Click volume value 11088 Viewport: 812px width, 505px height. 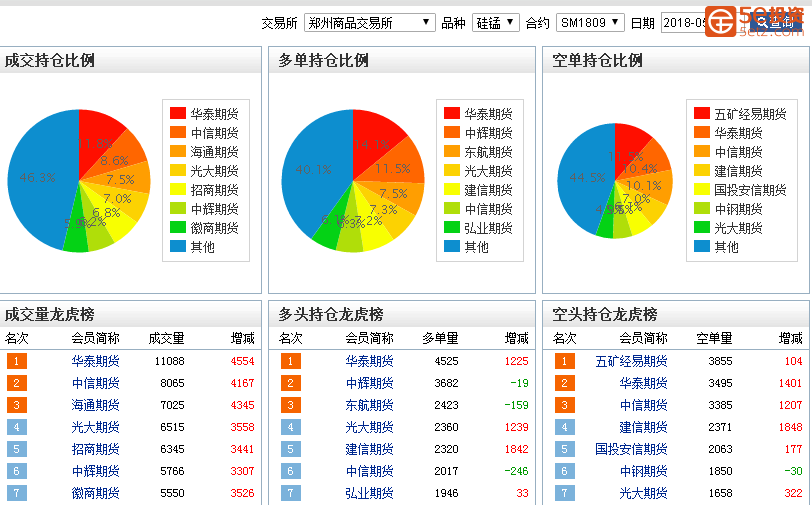coord(169,361)
